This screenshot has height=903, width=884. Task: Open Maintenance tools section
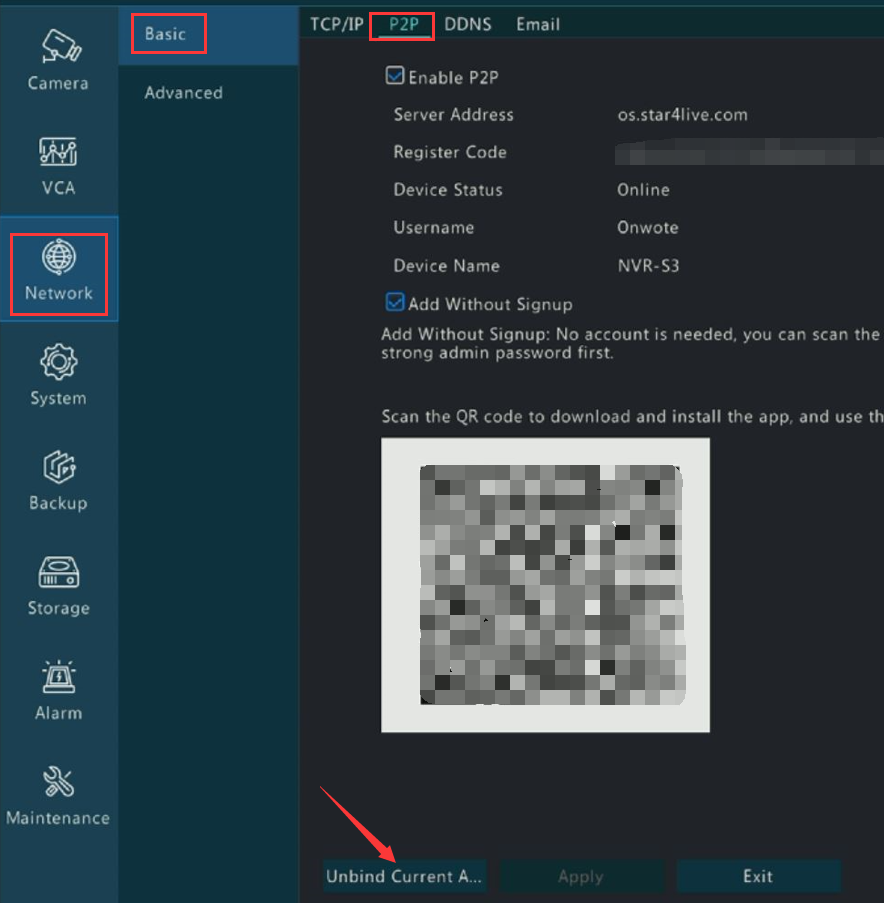pos(58,796)
